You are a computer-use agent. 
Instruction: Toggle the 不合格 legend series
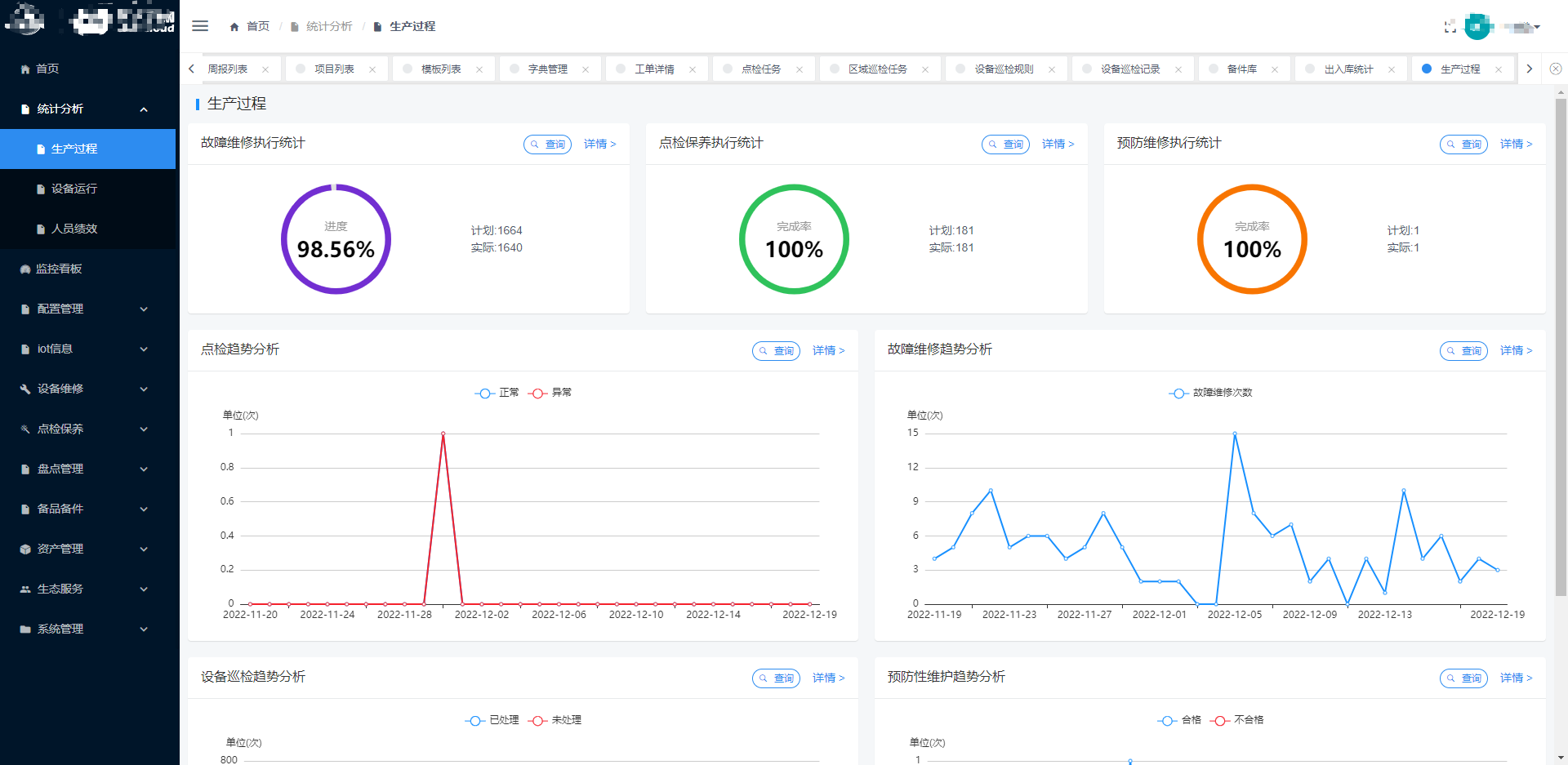point(1236,720)
